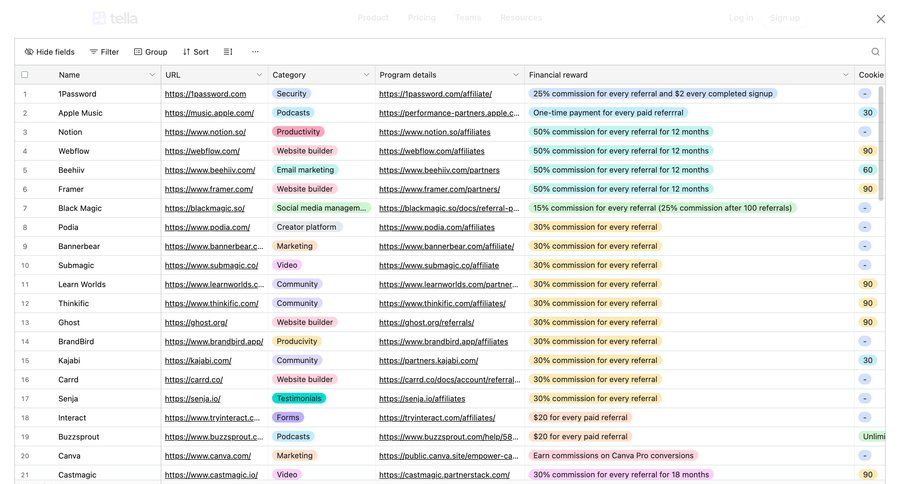This screenshot has height=484, width=900.
Task: Open the Sort option
Action: click(195, 52)
